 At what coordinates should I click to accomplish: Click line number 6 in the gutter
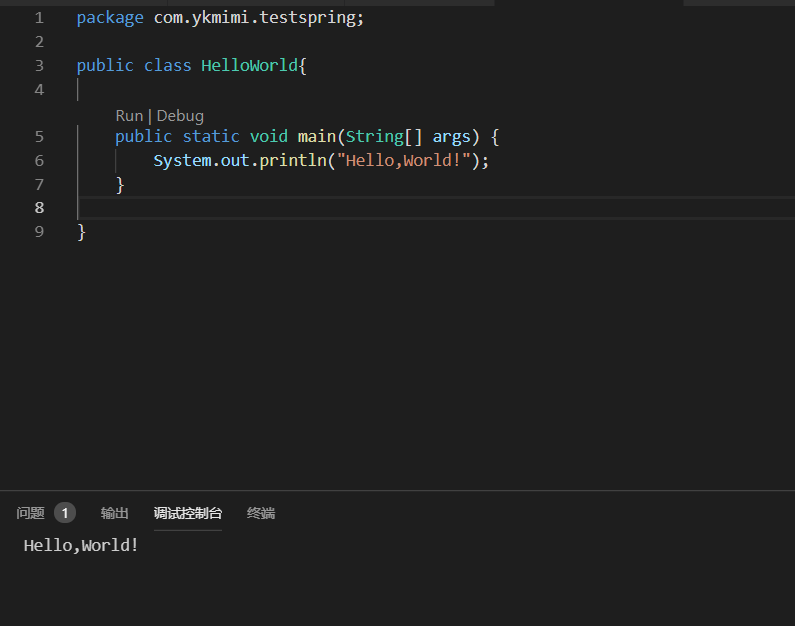point(39,161)
